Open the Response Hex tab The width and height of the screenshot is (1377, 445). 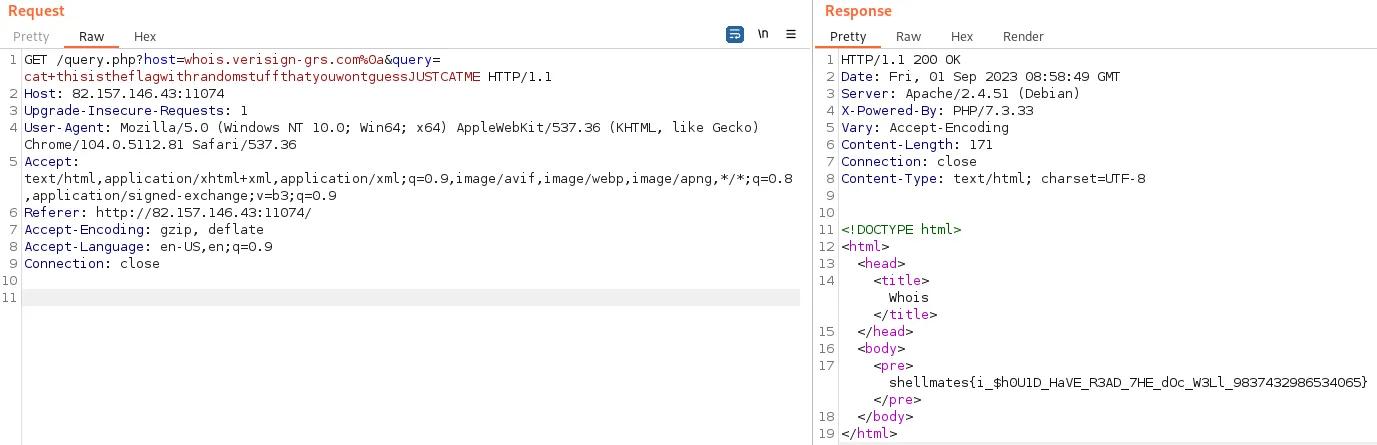[962, 37]
